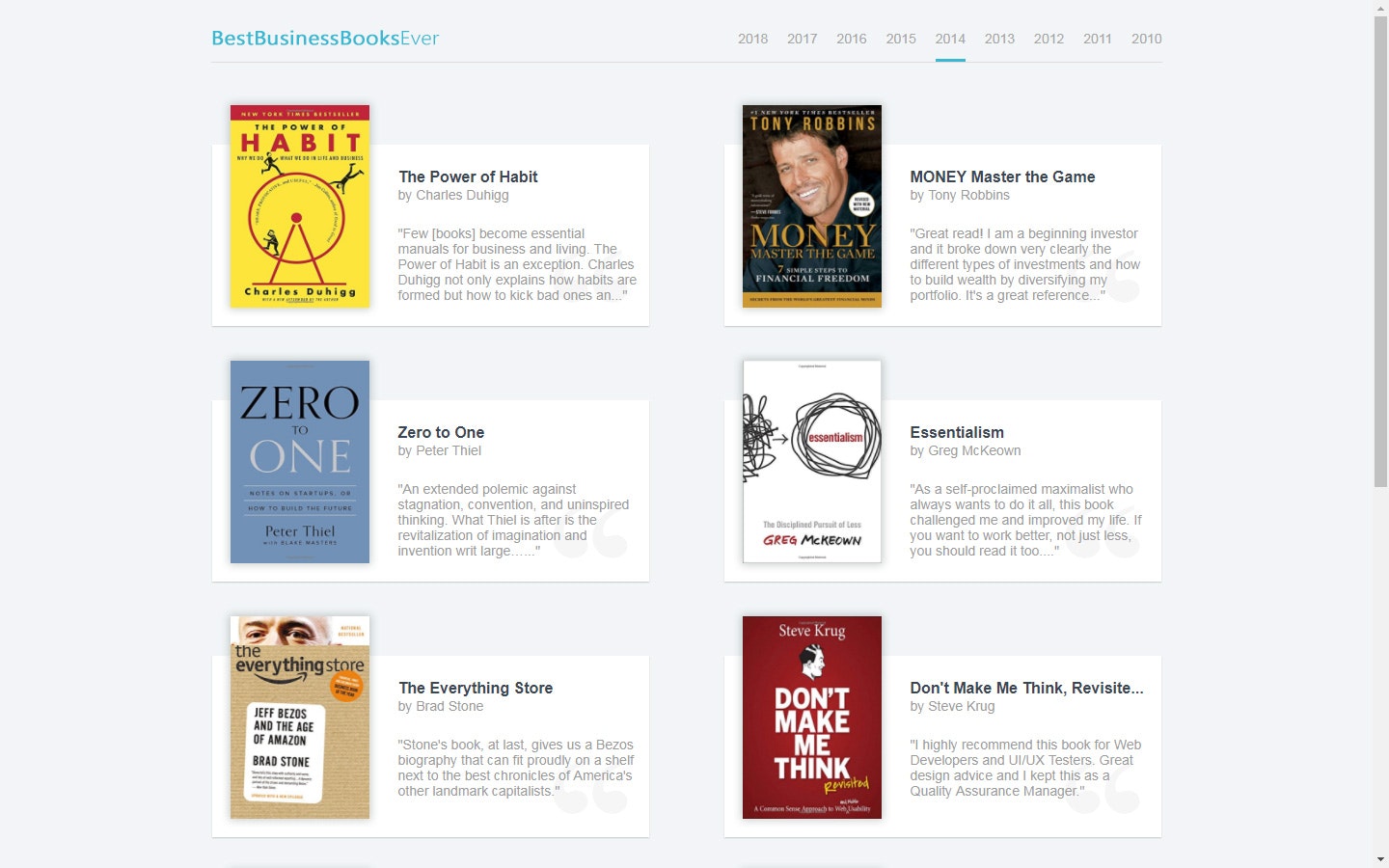This screenshot has width=1389, height=868.
Task: Switch to the 2018 year tab
Action: click(x=752, y=39)
